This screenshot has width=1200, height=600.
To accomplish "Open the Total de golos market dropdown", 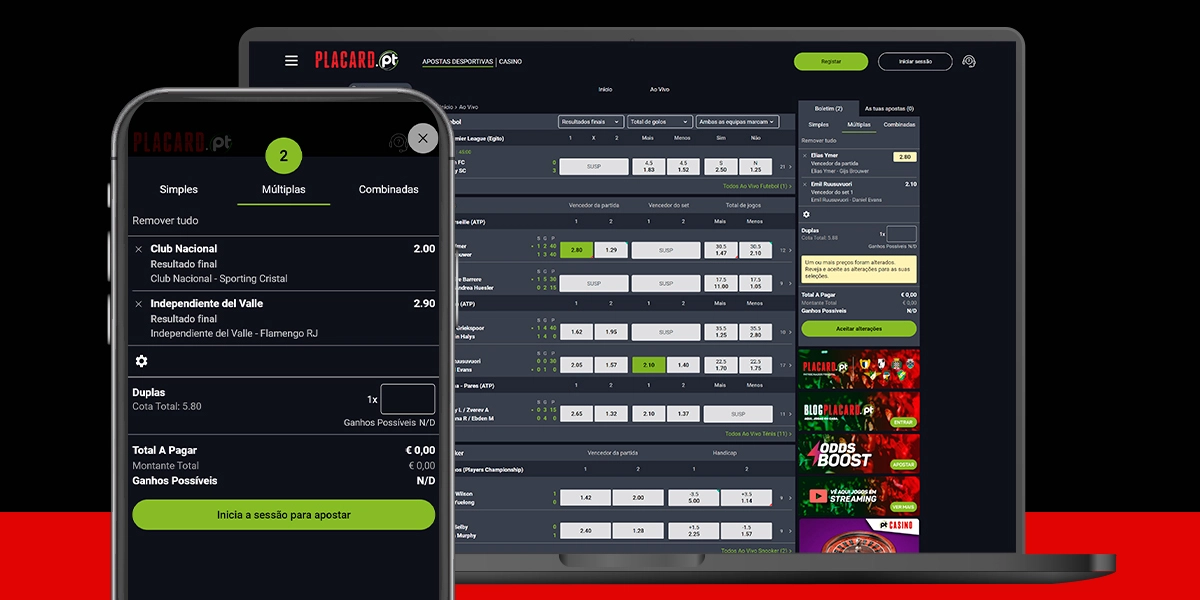I will 659,122.
